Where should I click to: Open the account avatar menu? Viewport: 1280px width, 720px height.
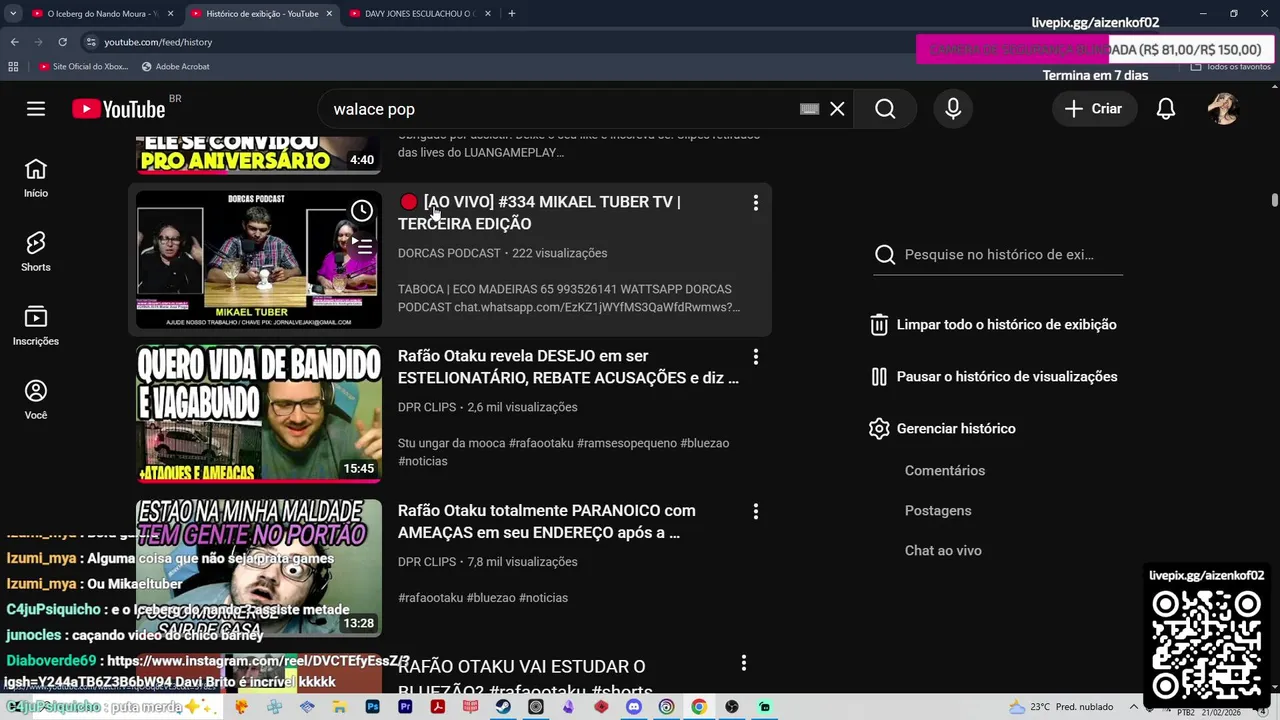click(1224, 109)
